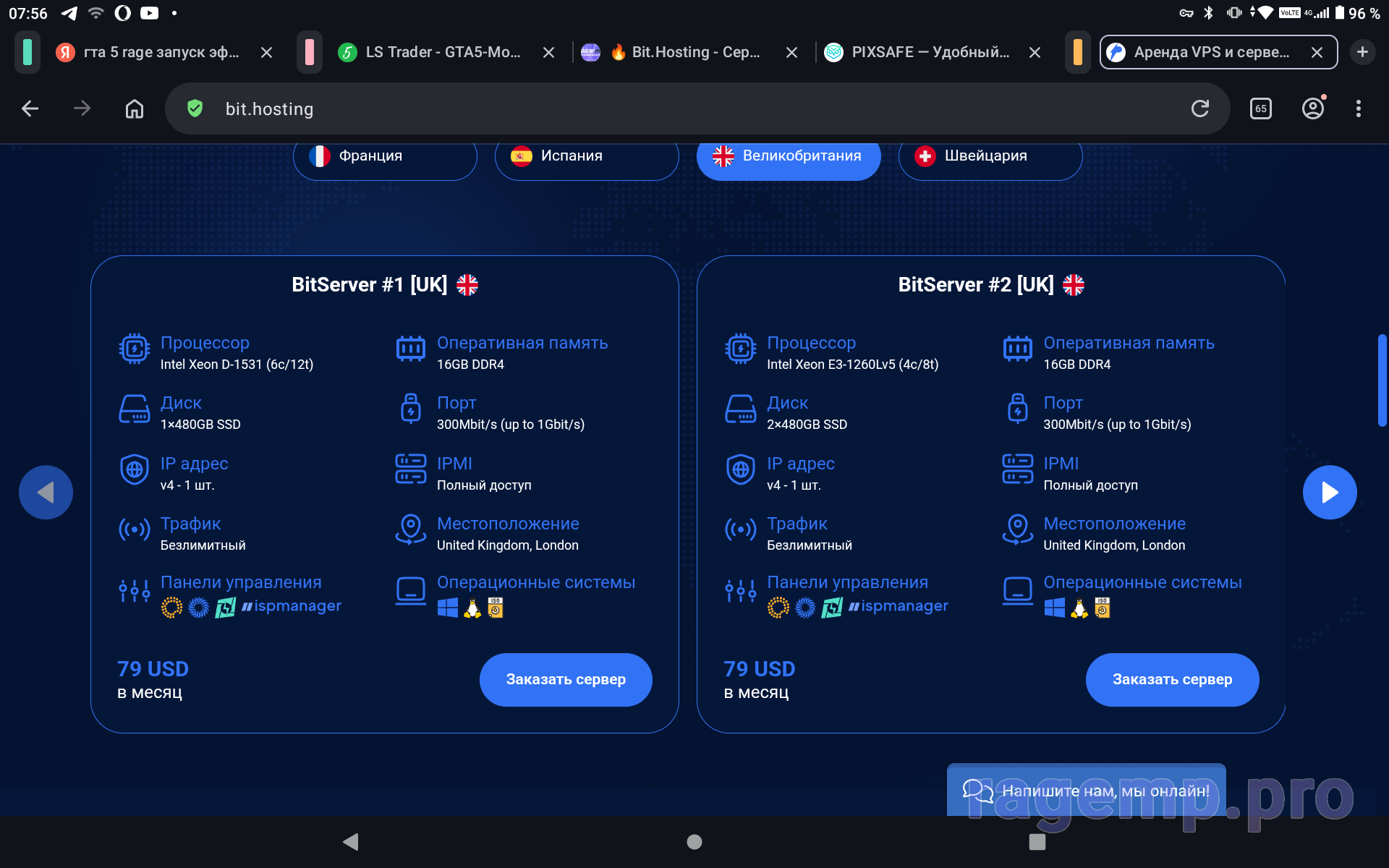The width and height of the screenshot is (1389, 868).
Task: Select the Швейцария country filter
Action: [x=990, y=156]
